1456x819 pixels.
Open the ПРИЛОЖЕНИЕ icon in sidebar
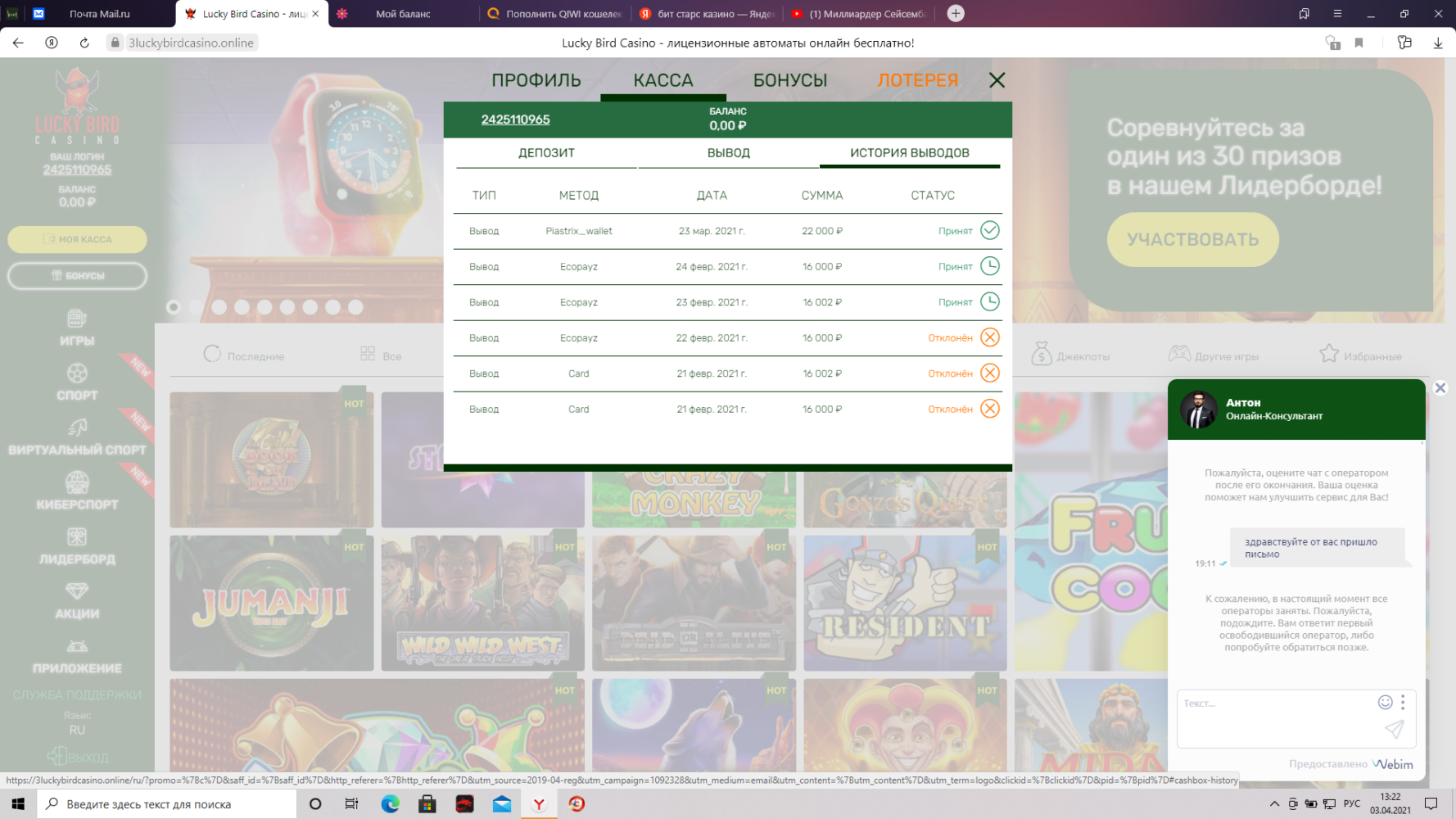pyautogui.click(x=77, y=646)
